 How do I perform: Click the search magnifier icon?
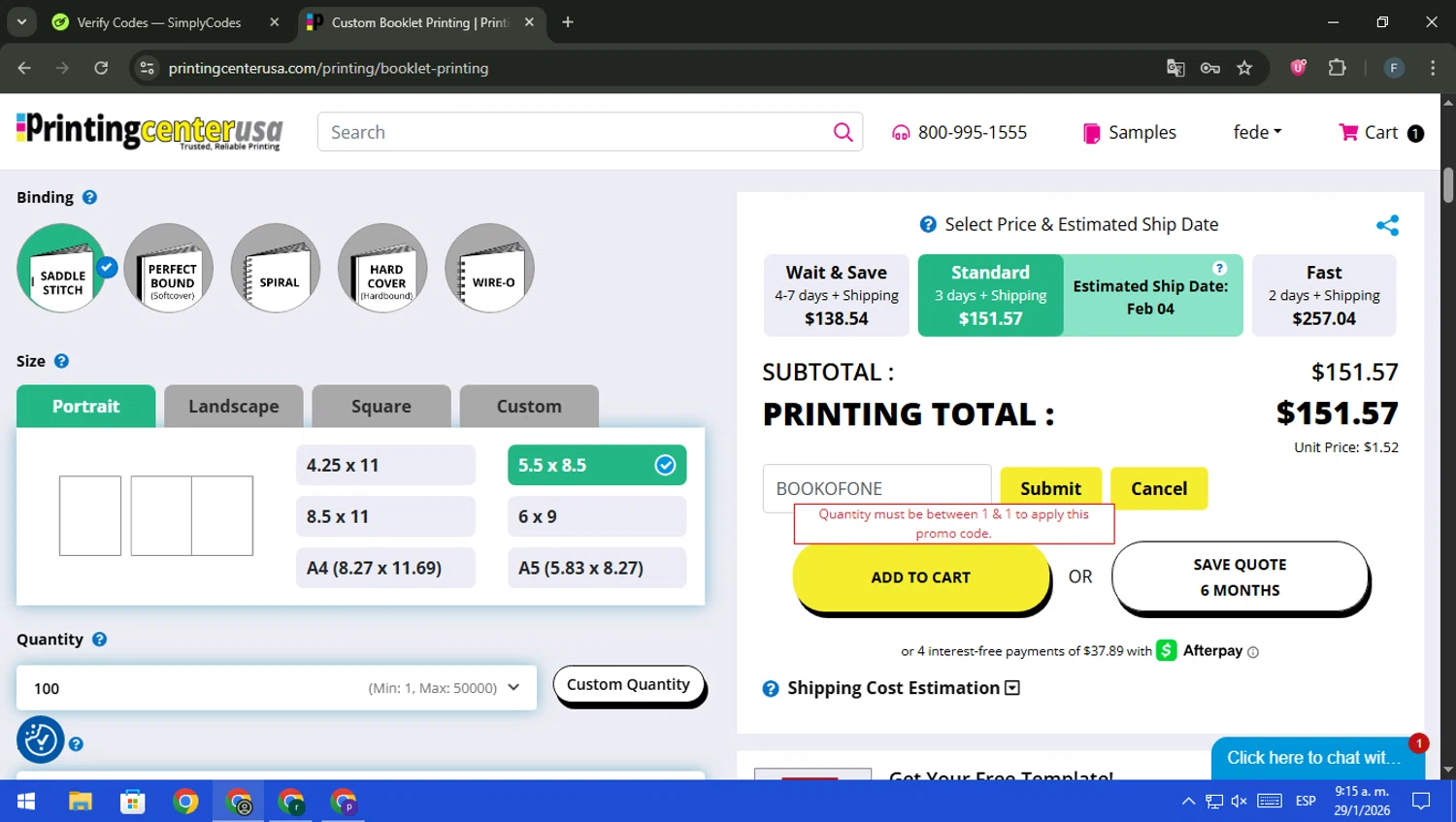pos(843,132)
